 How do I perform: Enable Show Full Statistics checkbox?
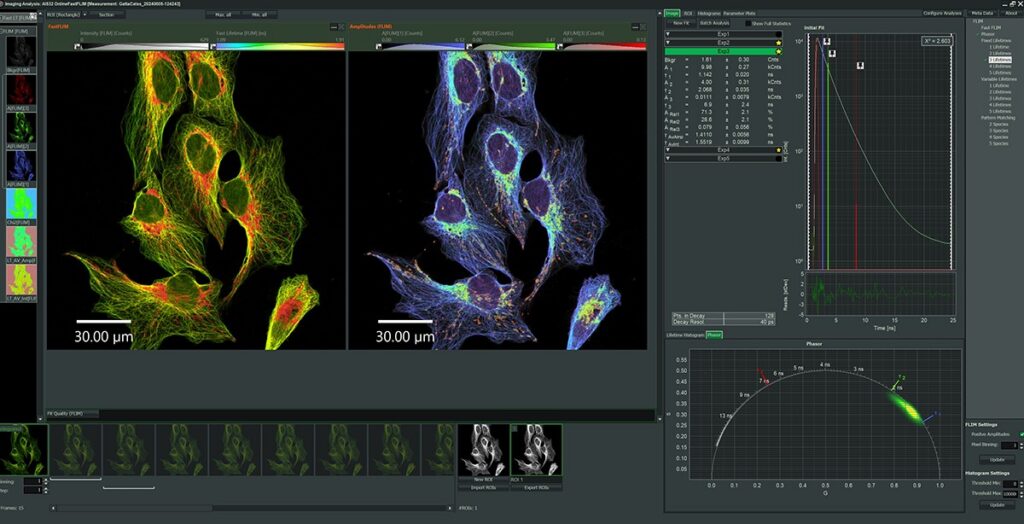tap(749, 22)
